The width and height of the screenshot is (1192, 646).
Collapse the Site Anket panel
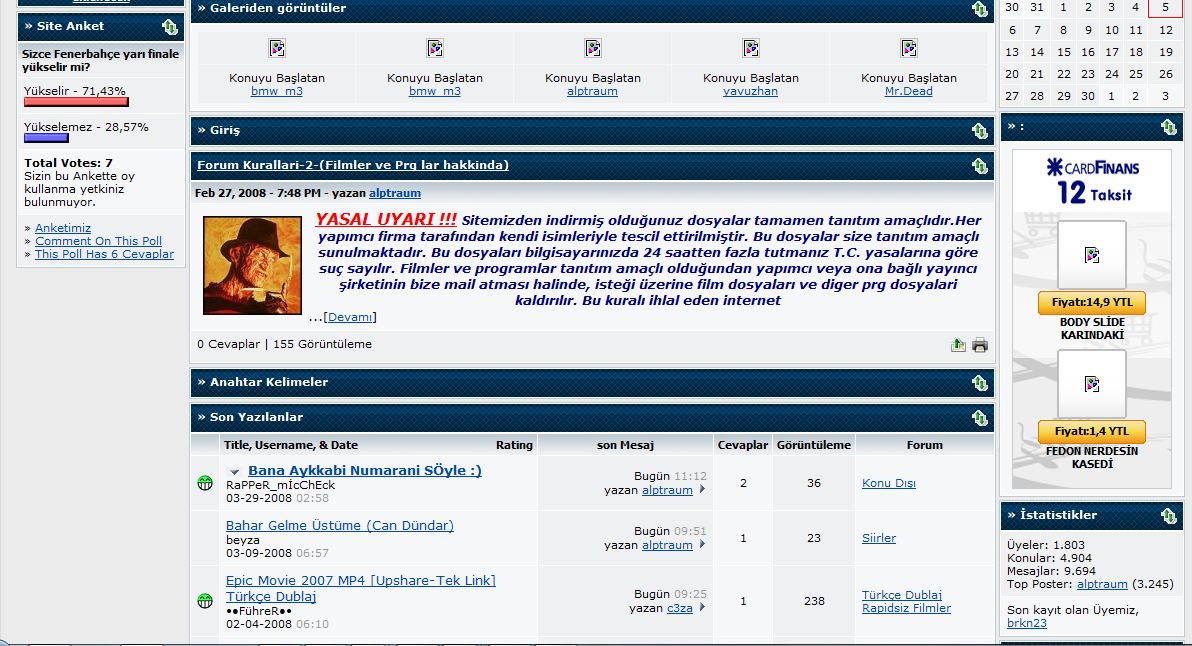169,27
